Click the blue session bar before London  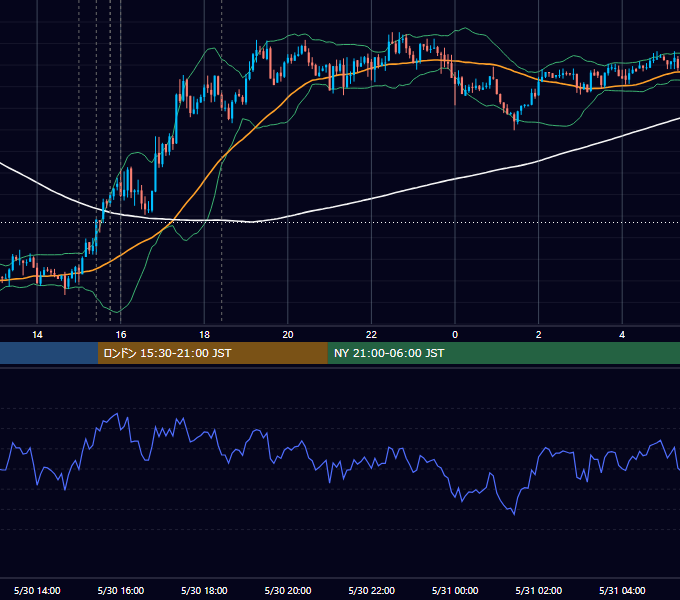point(49,353)
